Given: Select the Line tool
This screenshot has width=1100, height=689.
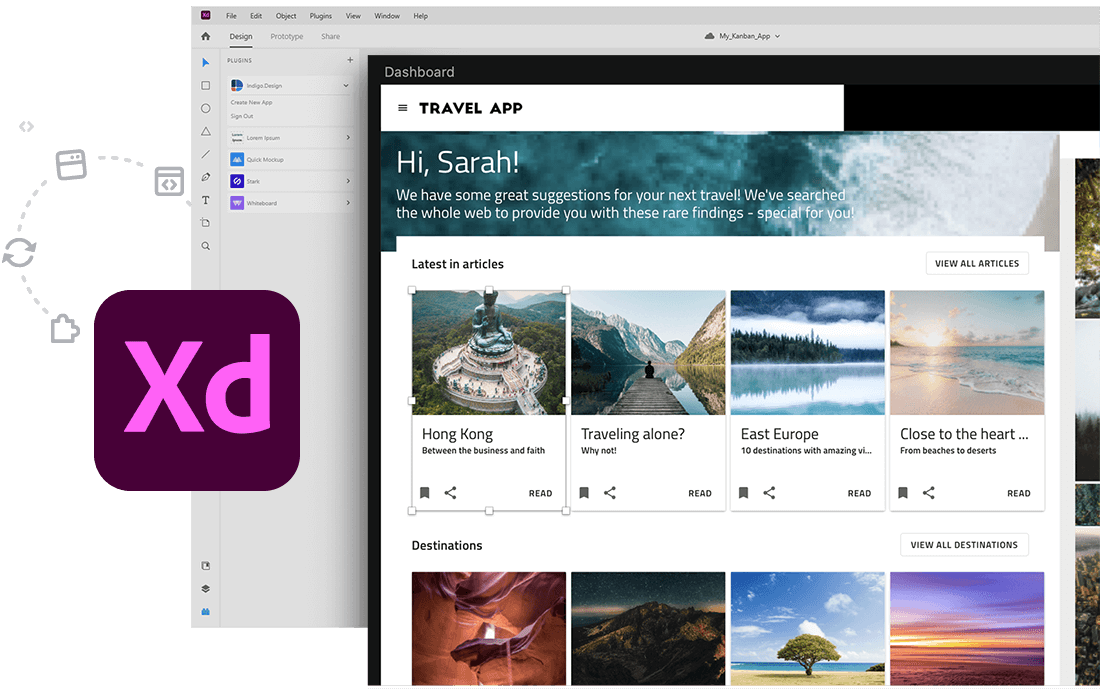Looking at the screenshot, I should pyautogui.click(x=206, y=154).
